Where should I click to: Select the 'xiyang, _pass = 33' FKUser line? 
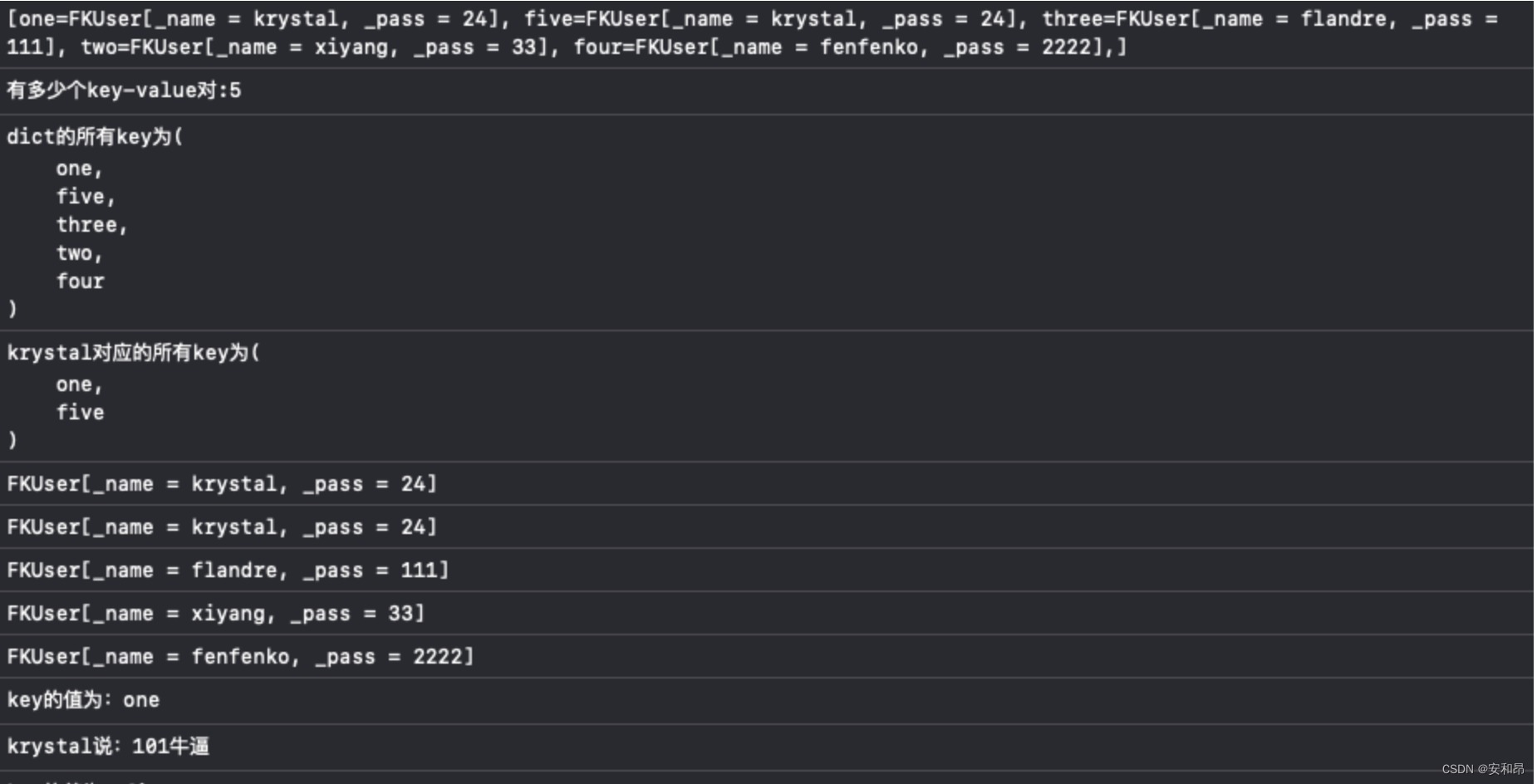pos(216,614)
